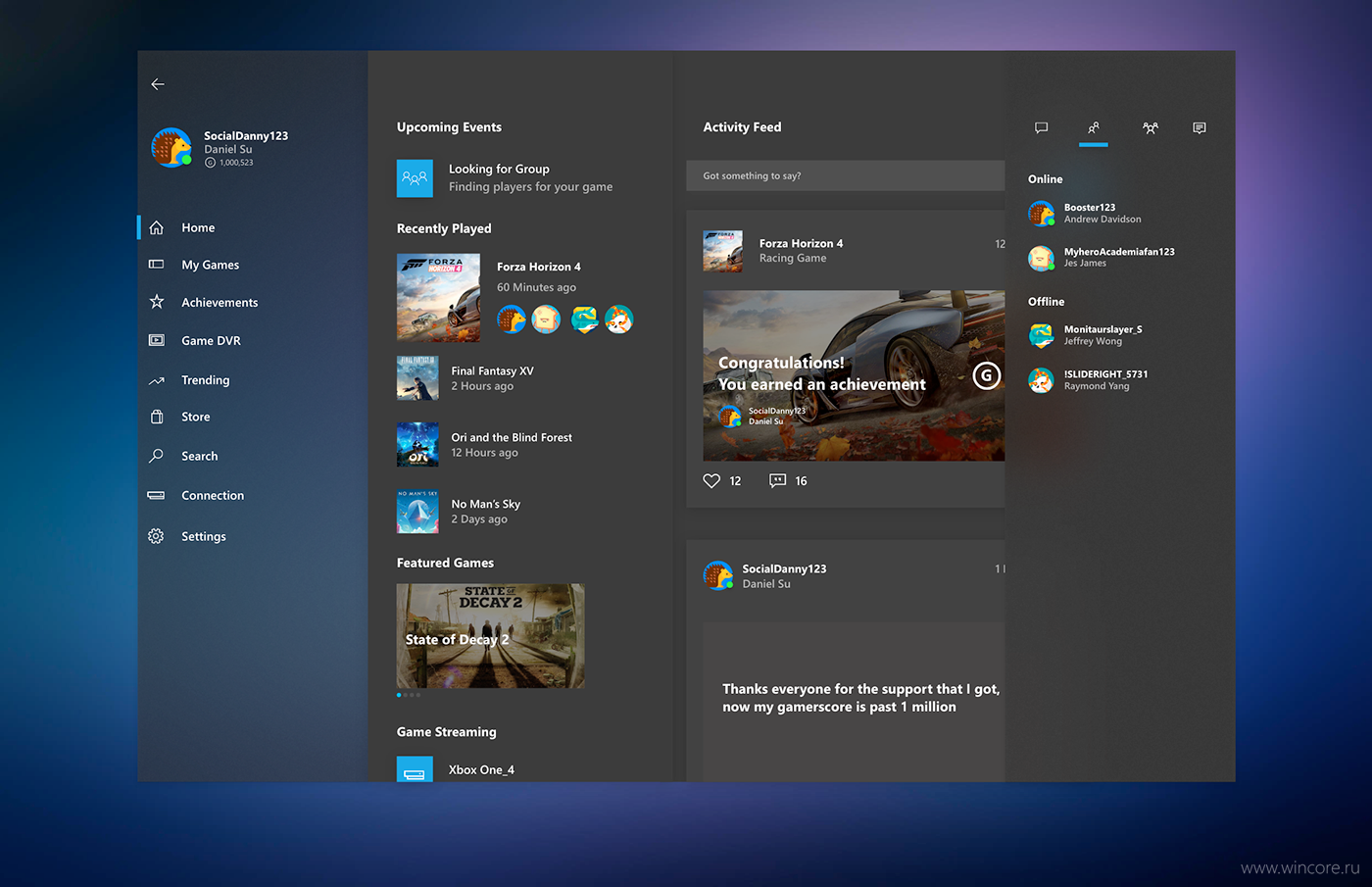Open achievement image in Activity Feed
The image size is (1372, 887).
click(854, 375)
